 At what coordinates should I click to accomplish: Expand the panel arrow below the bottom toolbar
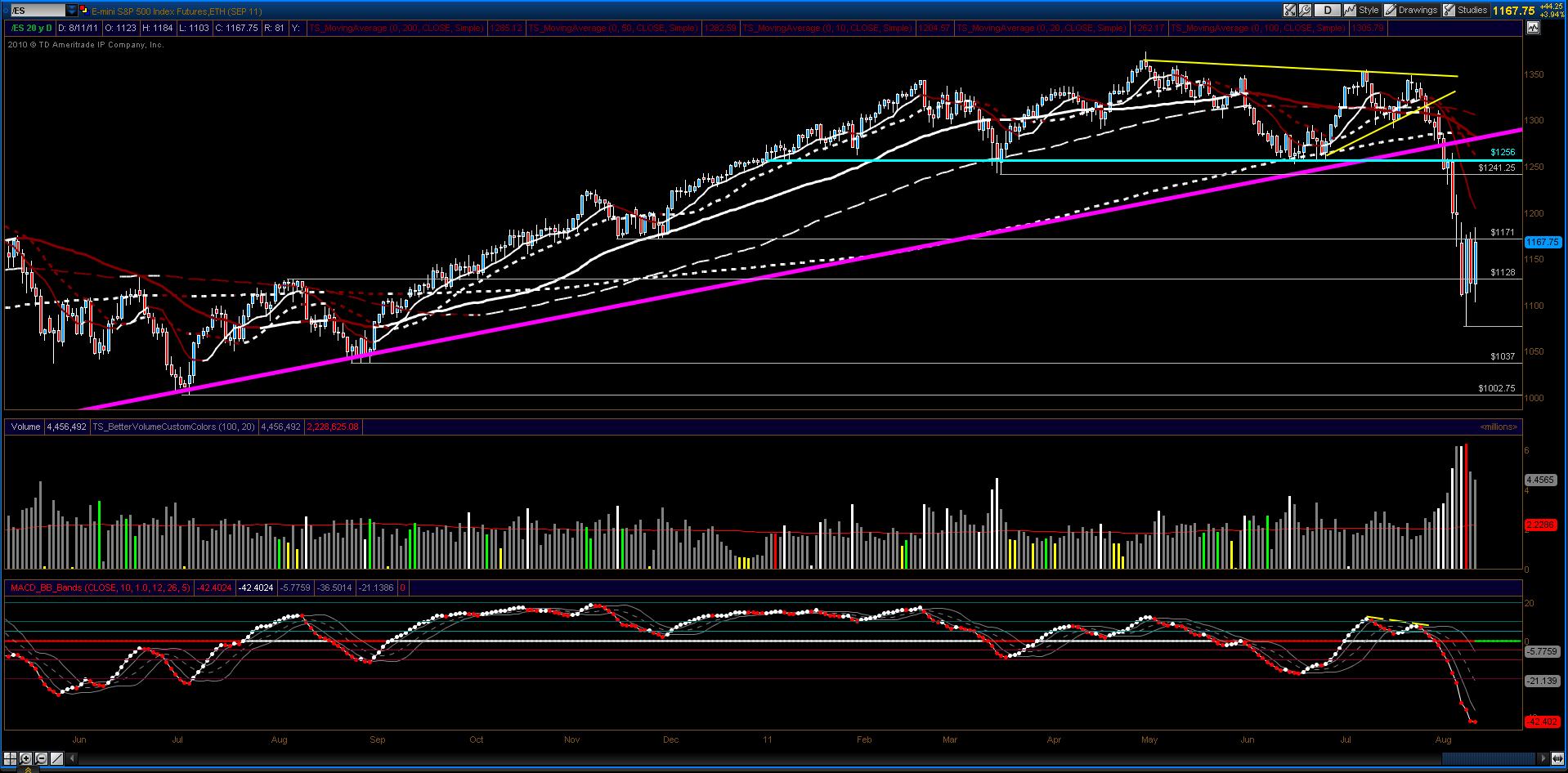pyautogui.click(x=29, y=769)
